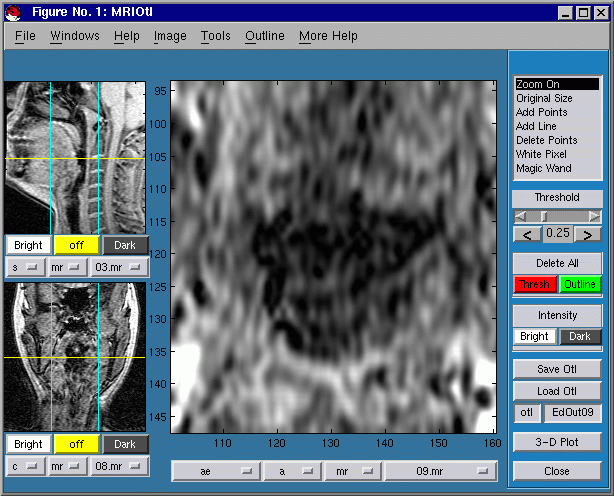Click Dark below the coronal image

(125, 444)
